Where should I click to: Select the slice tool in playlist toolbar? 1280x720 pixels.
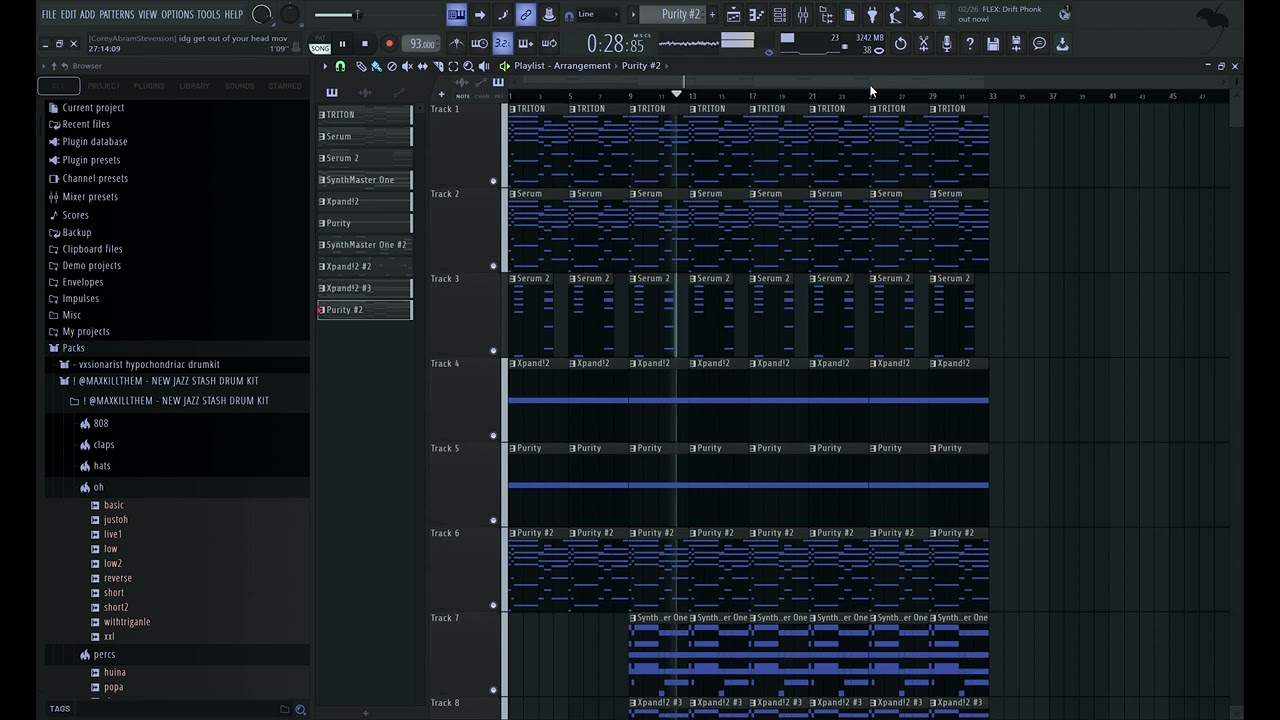pyautogui.click(x=438, y=66)
